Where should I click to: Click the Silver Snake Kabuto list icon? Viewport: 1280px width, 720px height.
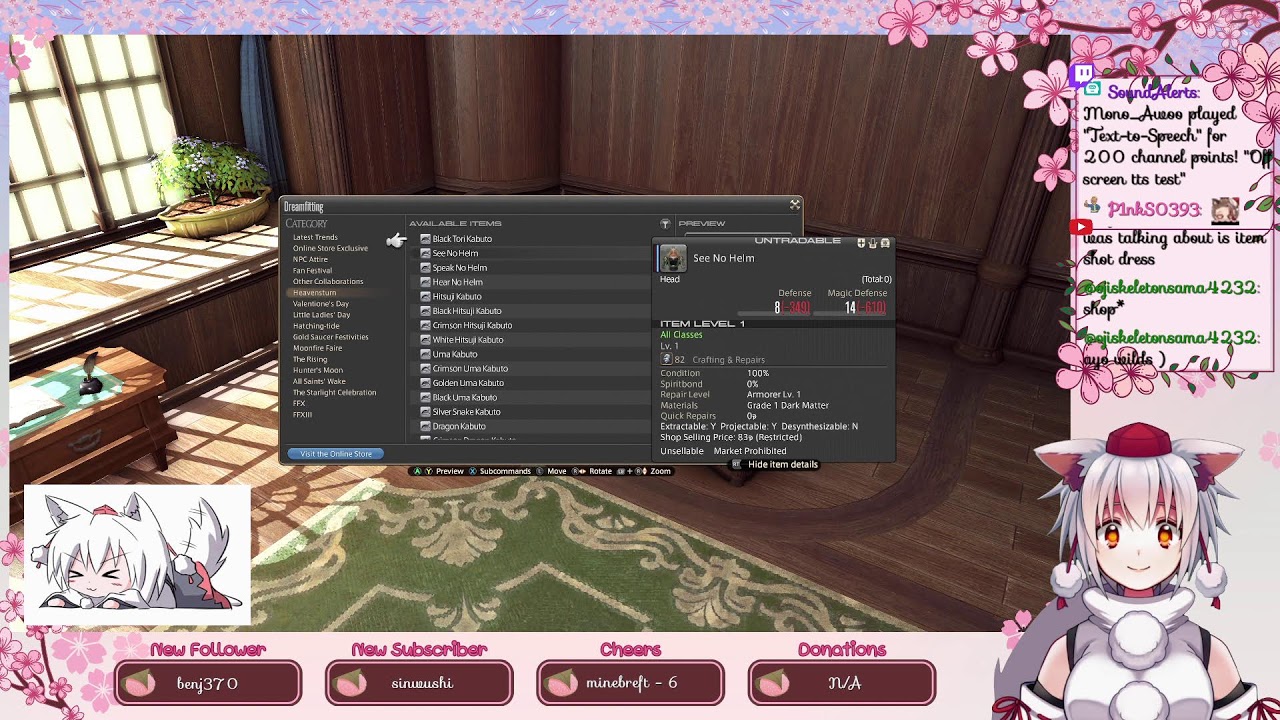pyautogui.click(x=425, y=412)
